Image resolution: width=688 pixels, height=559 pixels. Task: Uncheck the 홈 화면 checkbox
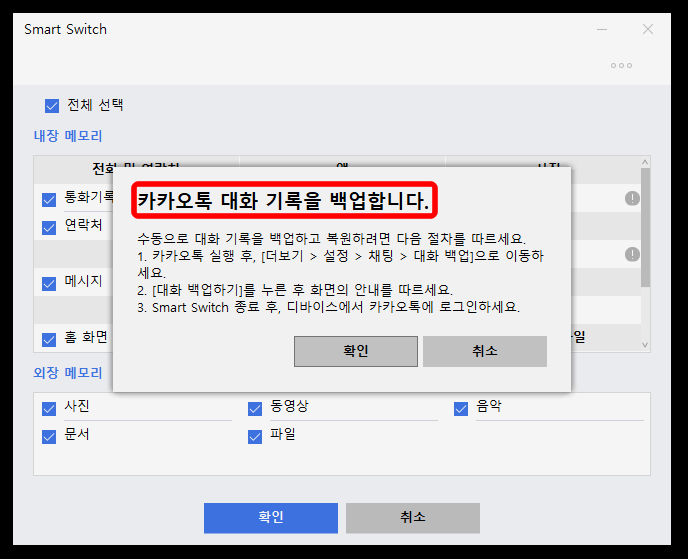pyautogui.click(x=49, y=340)
